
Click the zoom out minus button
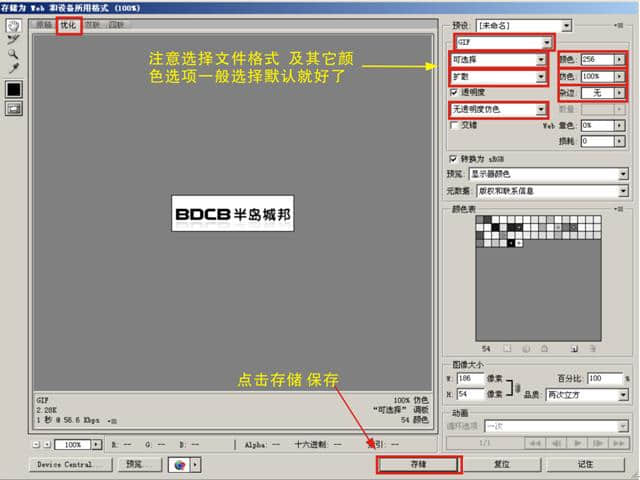pyautogui.click(x=37, y=444)
